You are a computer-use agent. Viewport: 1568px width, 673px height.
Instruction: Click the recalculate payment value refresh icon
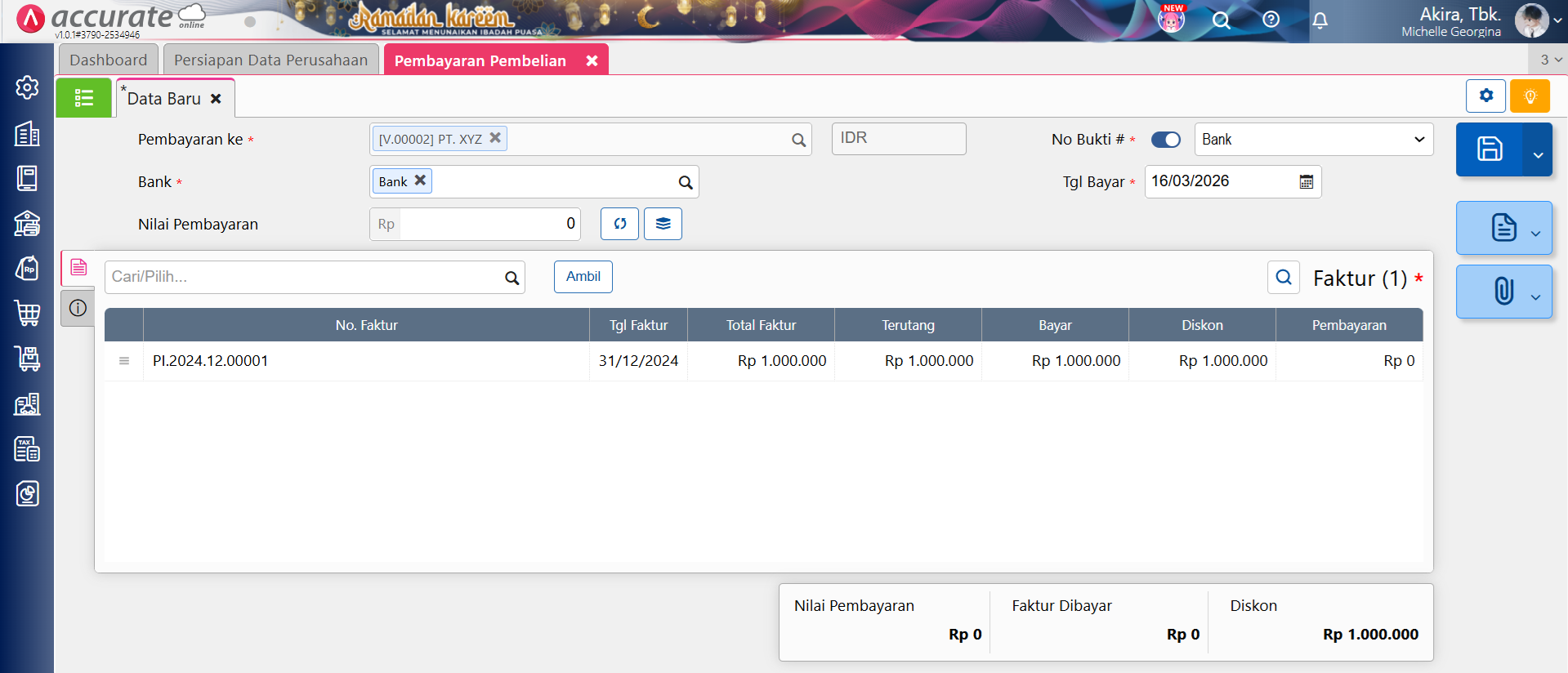click(619, 224)
